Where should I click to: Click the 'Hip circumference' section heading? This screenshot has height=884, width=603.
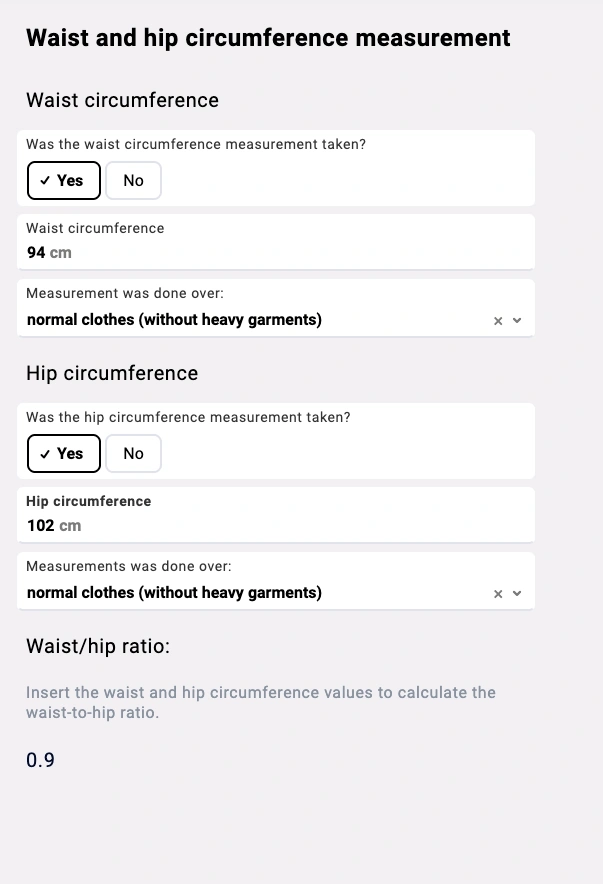112,373
